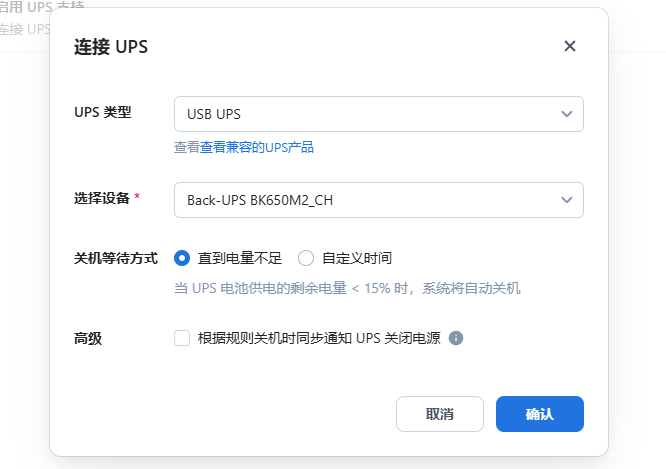Click chevron arrow of UPS 类型 field
666x469 pixels.
(x=567, y=114)
